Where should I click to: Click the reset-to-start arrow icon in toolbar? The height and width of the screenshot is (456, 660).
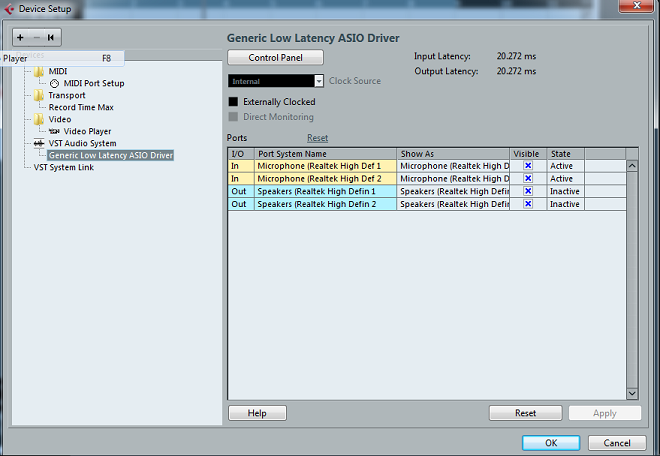tap(51, 37)
